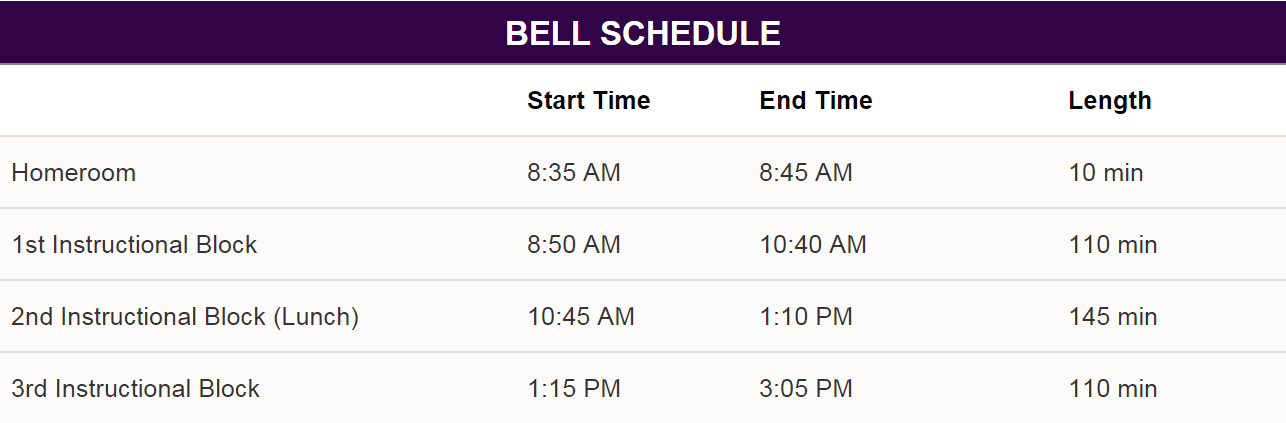Click the 8:35 AM start time
This screenshot has width=1286, height=423.
[574, 173]
